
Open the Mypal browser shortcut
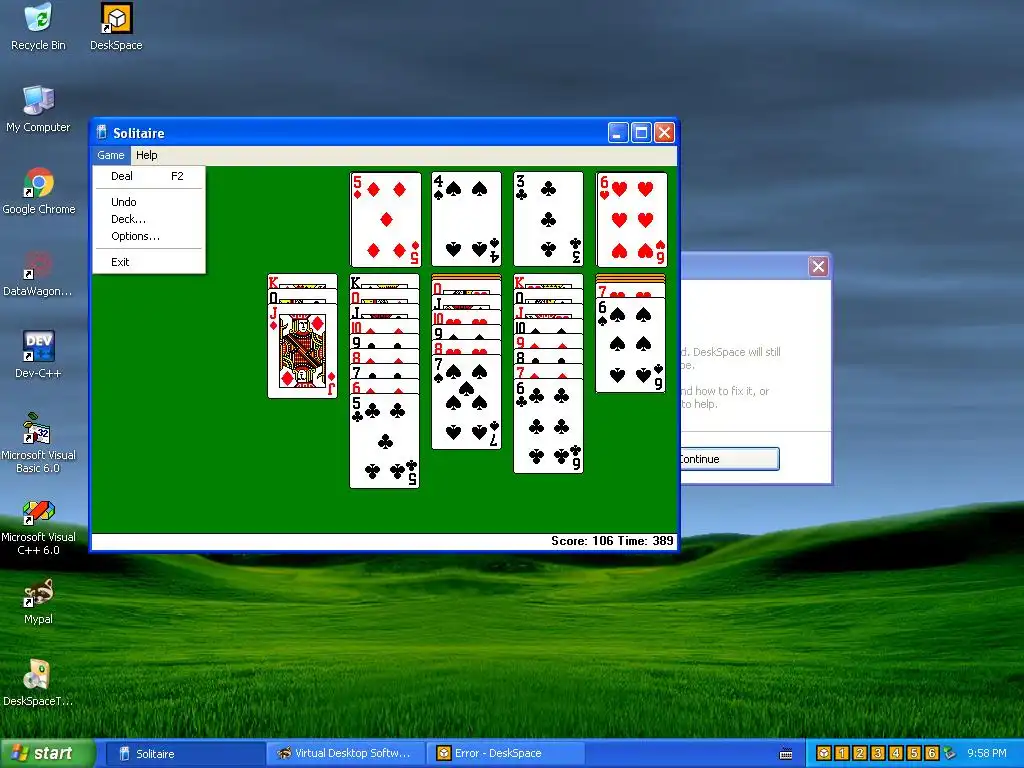coord(38,601)
